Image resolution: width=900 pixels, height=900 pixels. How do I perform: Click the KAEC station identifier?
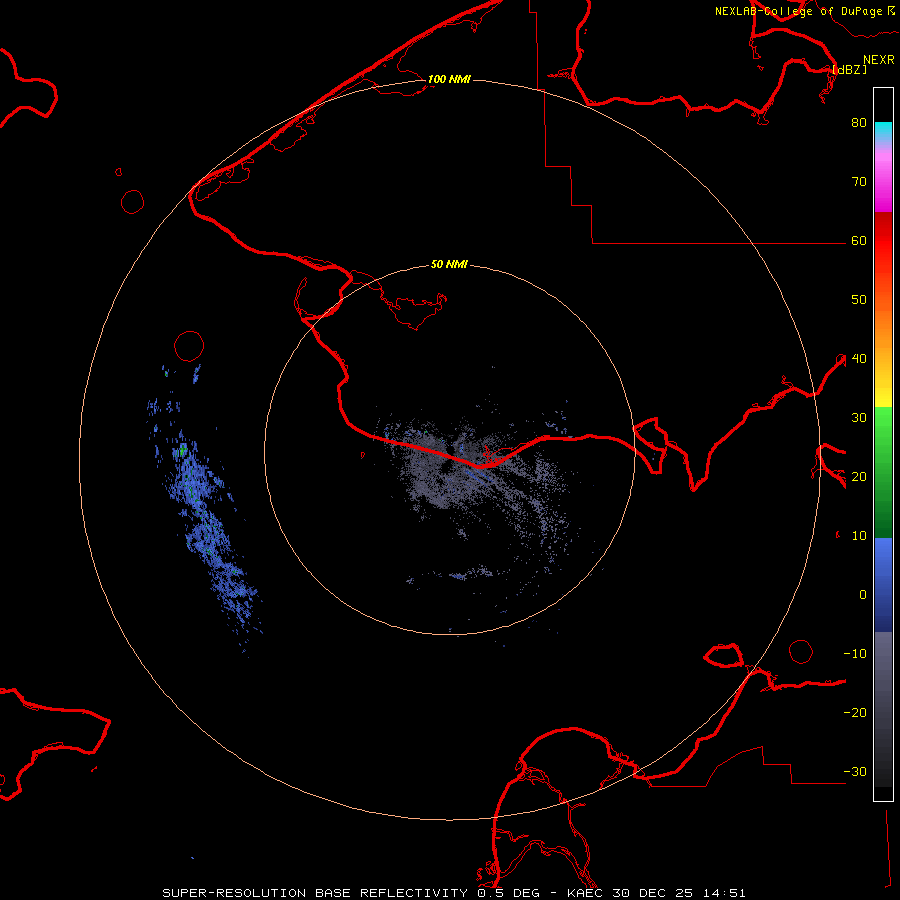tap(585, 893)
